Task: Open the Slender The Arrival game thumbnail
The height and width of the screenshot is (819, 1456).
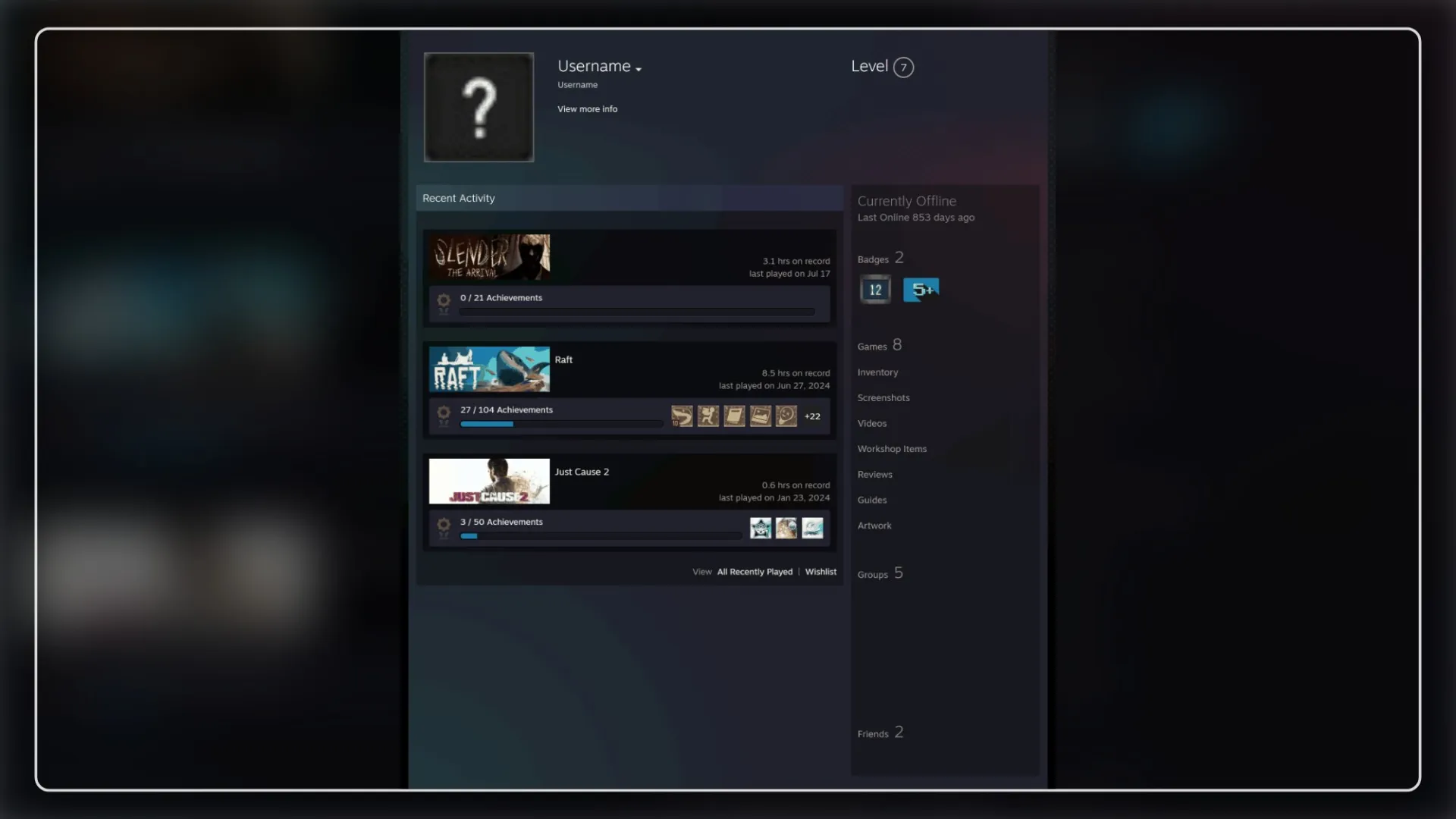Action: coord(489,257)
